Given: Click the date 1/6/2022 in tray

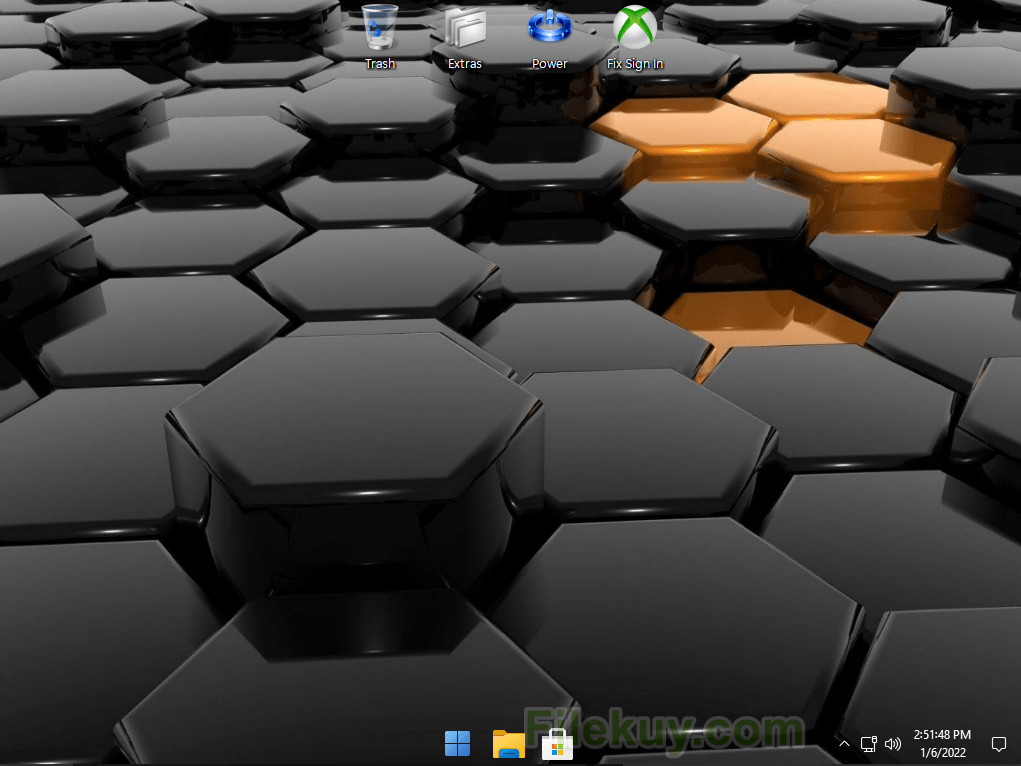Looking at the screenshot, I should coord(943,753).
